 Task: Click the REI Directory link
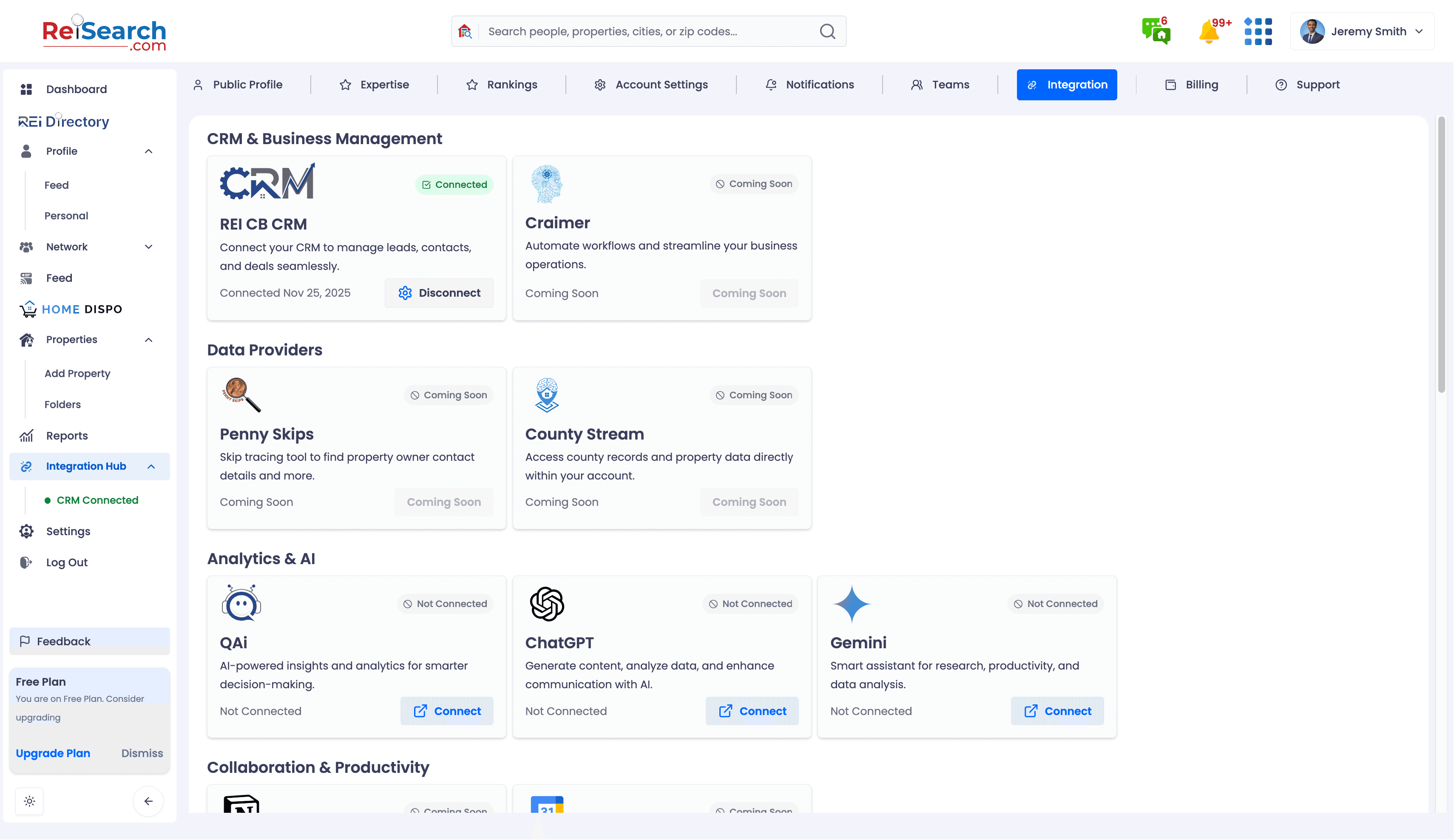click(x=63, y=121)
